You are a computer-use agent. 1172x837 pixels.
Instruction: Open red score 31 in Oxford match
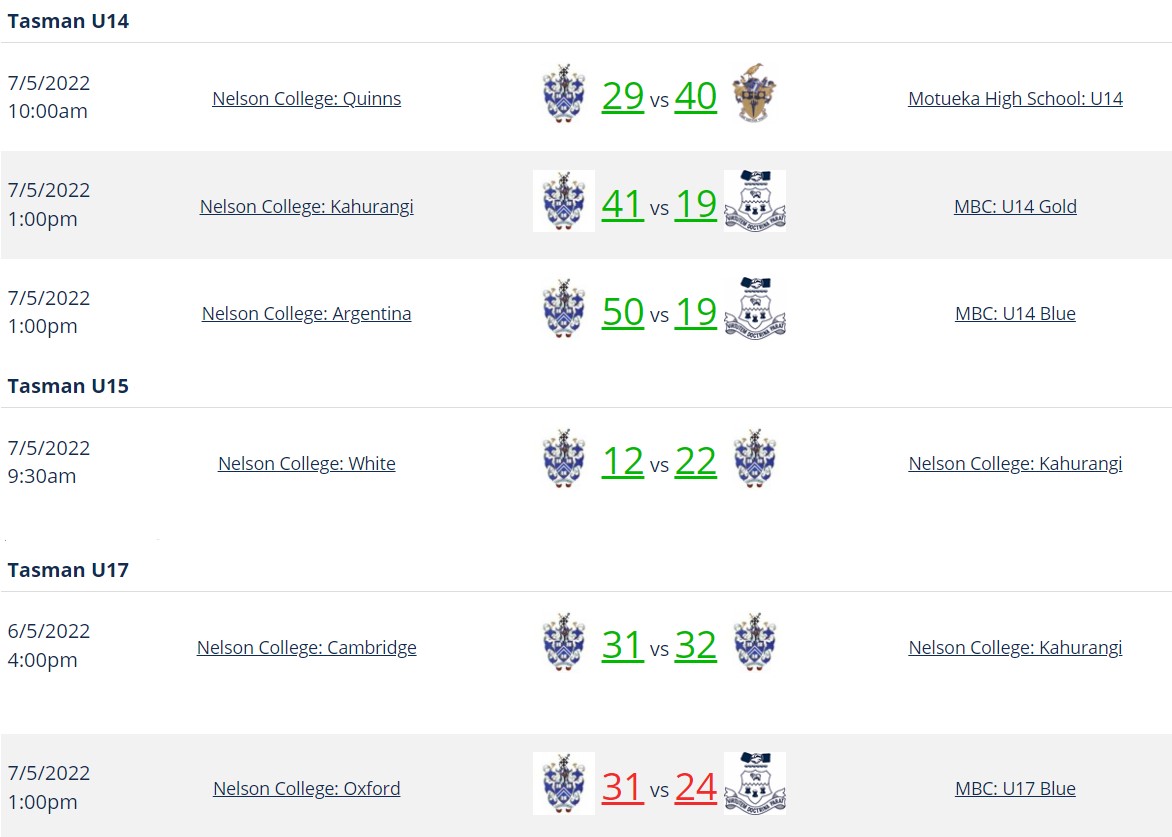[x=623, y=787]
